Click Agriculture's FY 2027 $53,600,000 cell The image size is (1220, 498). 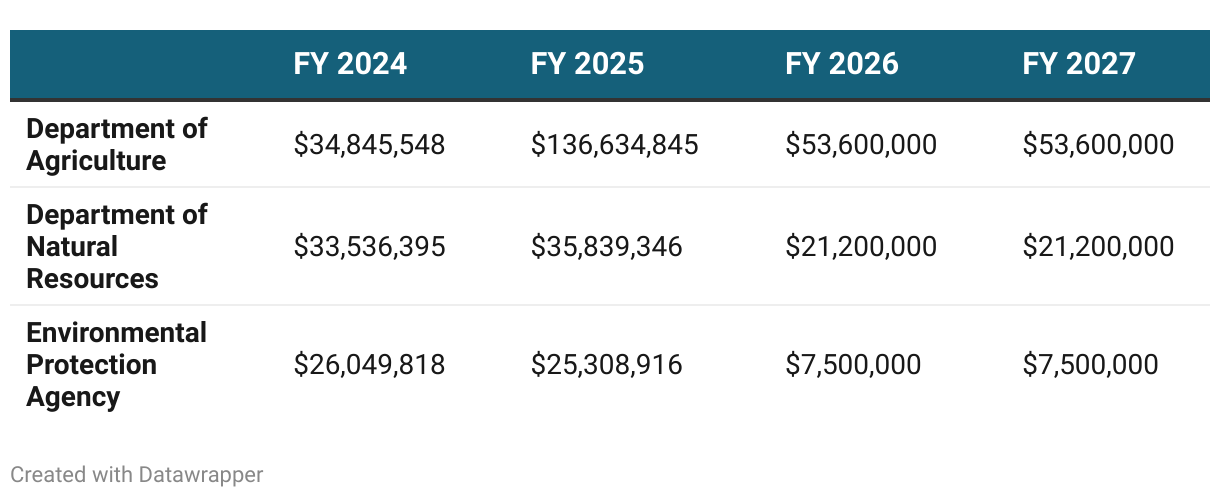tap(1098, 145)
